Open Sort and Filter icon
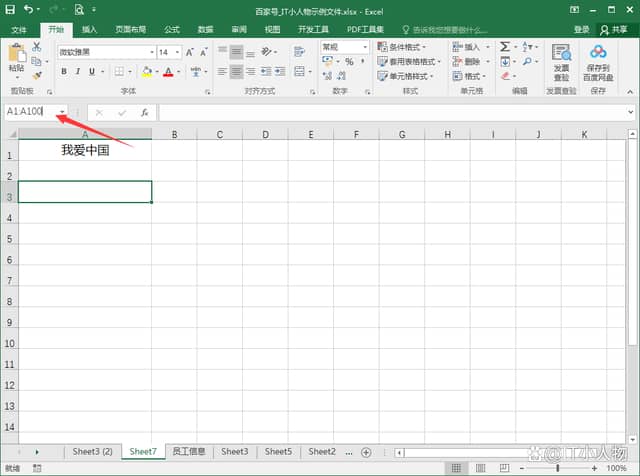The width and height of the screenshot is (640, 476). 528,47
